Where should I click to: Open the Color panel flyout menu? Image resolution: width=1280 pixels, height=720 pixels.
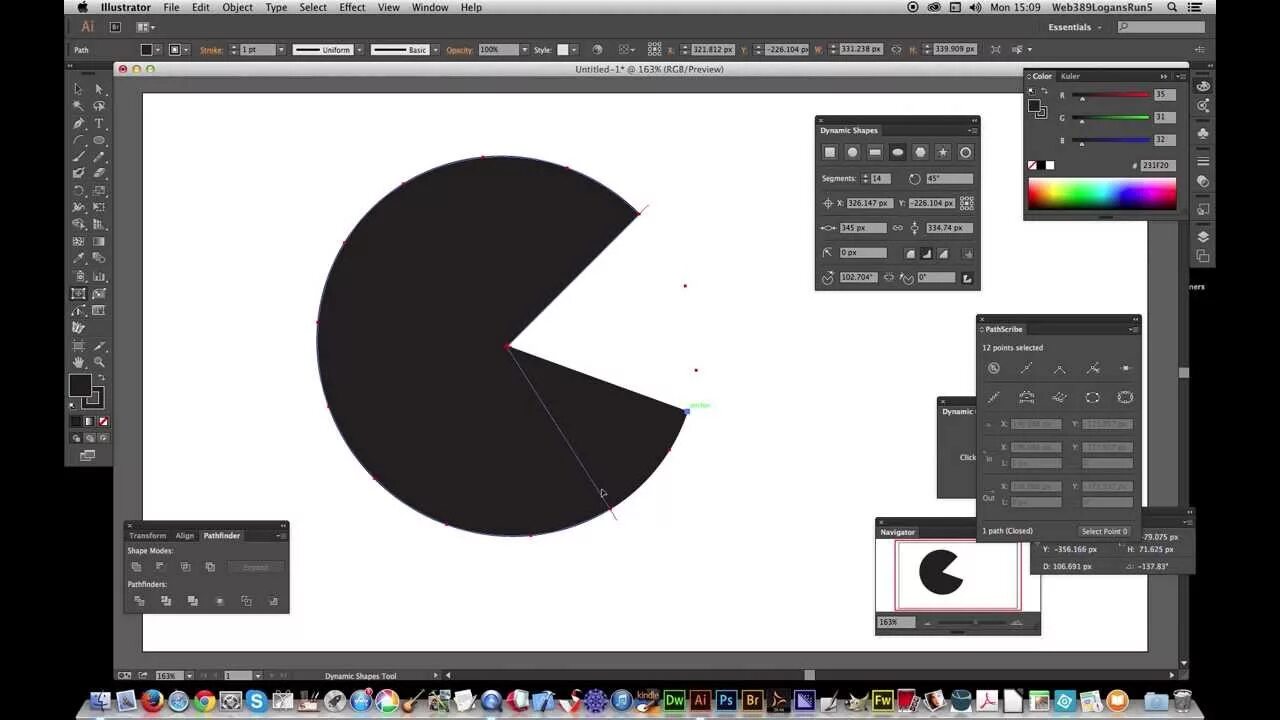pos(1181,76)
